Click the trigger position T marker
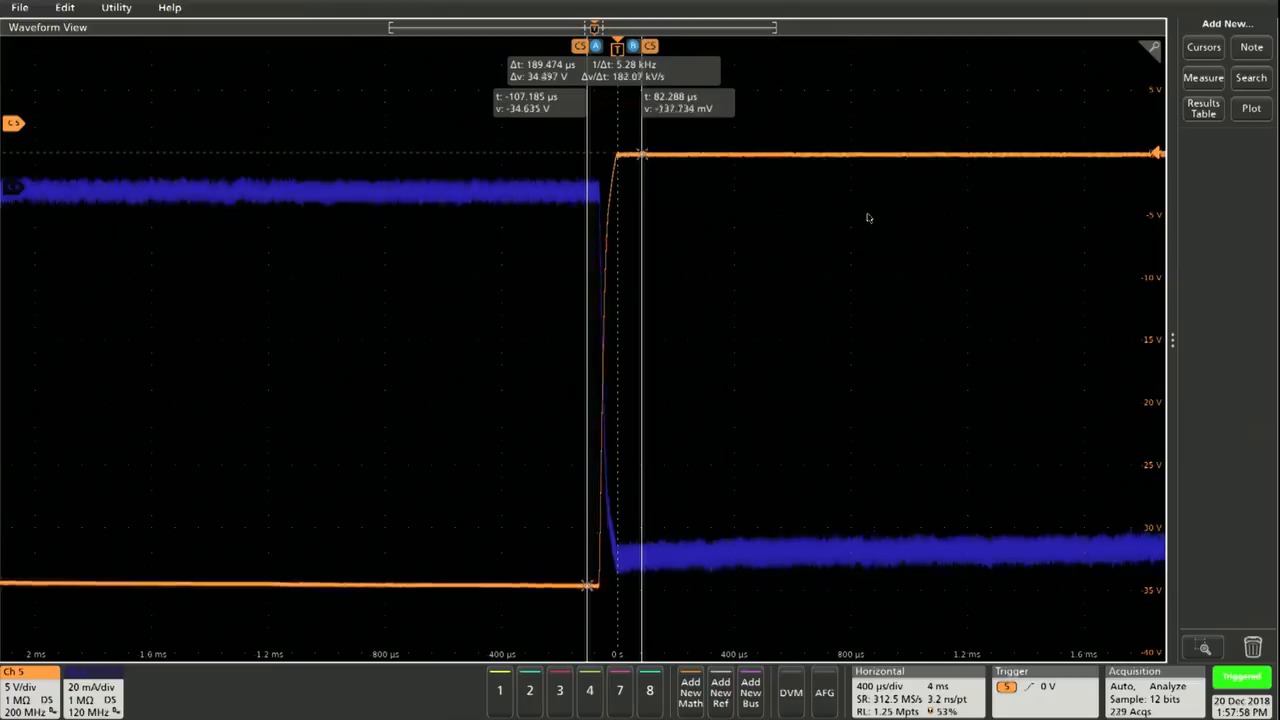Screen dimensions: 1280x720 click(617, 47)
